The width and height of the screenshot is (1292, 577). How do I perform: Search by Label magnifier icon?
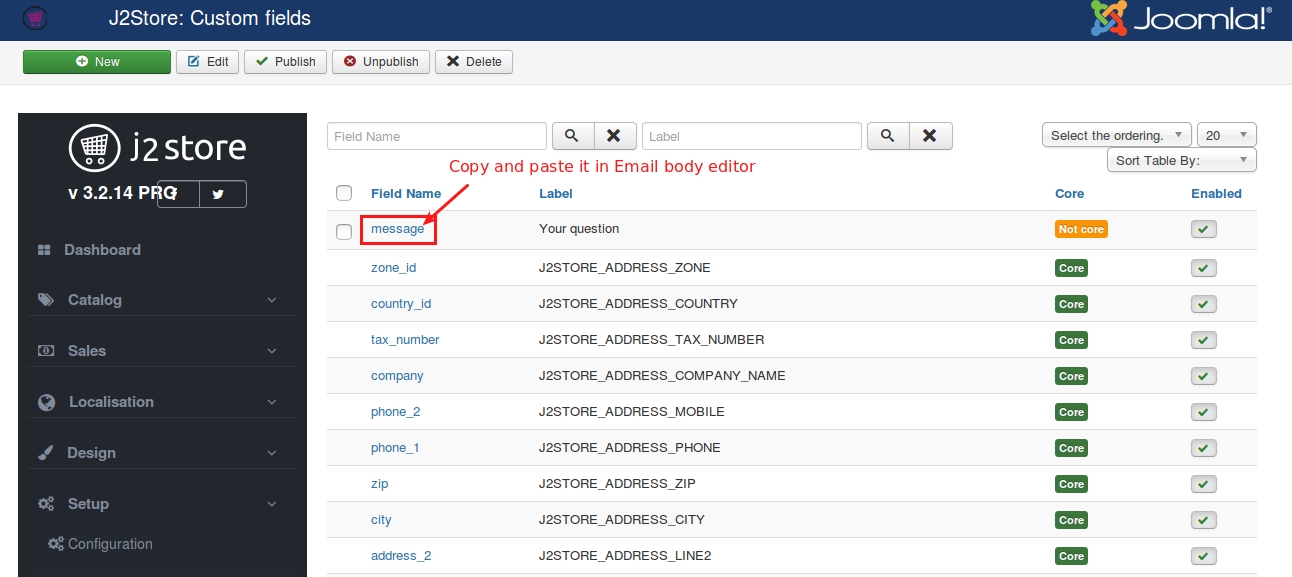tap(889, 136)
